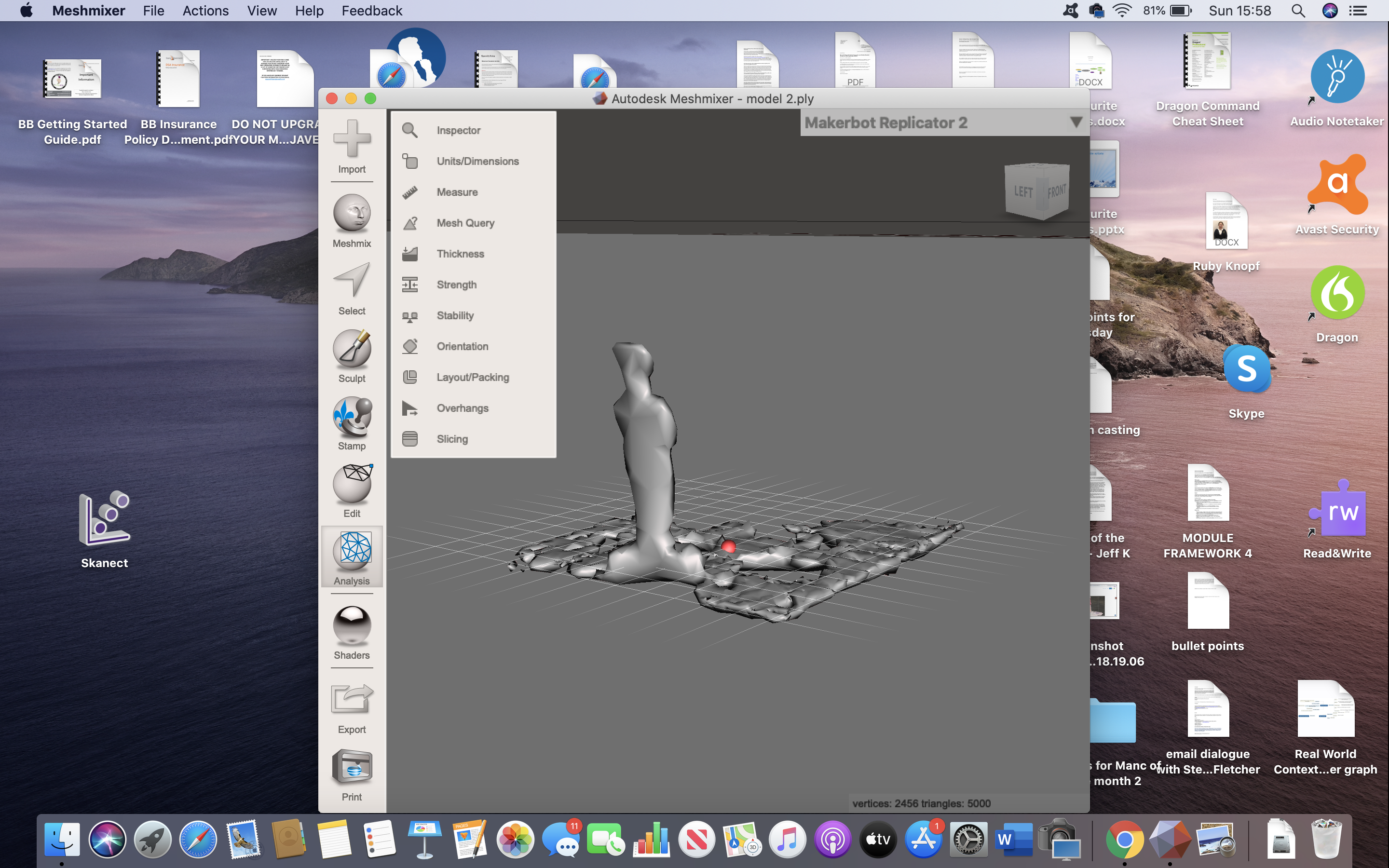Open the Edit mesh tool
Screen dimensions: 1389x868
(x=351, y=483)
